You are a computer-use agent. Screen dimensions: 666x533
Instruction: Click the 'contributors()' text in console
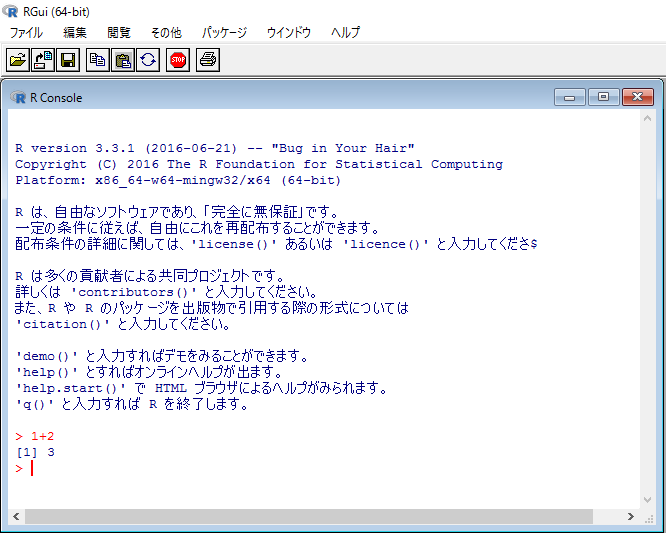coord(133,292)
